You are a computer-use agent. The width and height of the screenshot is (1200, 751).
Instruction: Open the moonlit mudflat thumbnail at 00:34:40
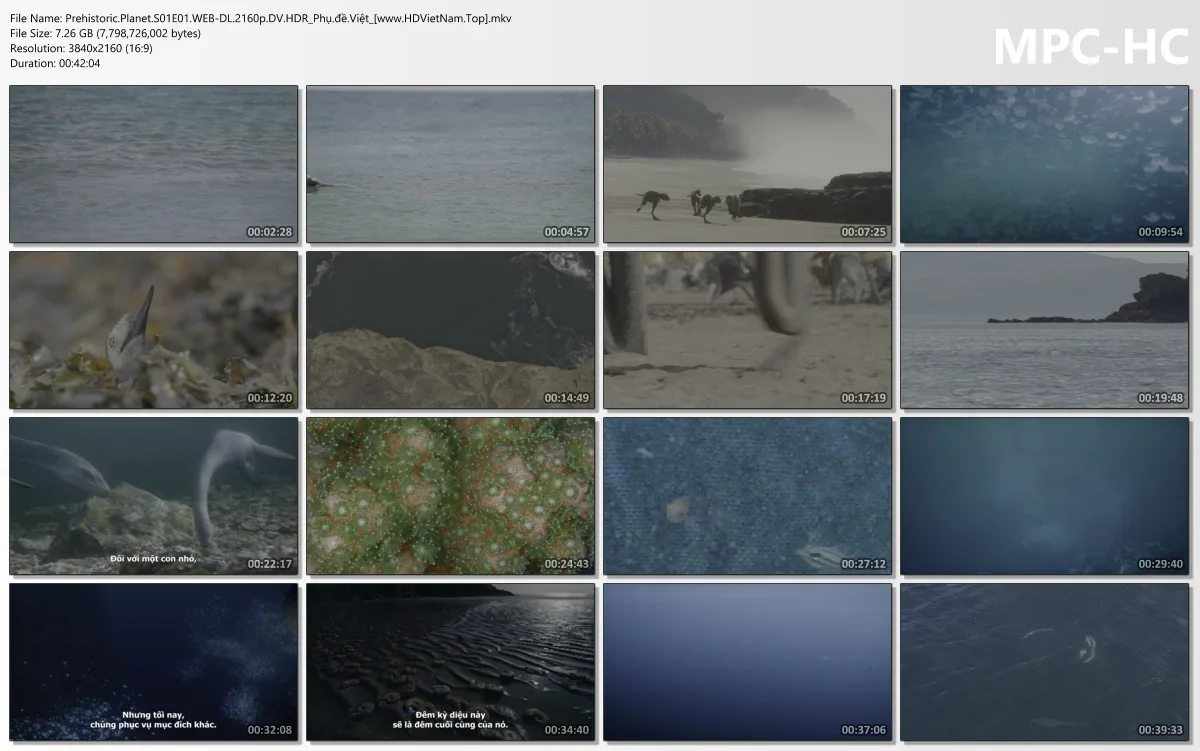point(450,662)
